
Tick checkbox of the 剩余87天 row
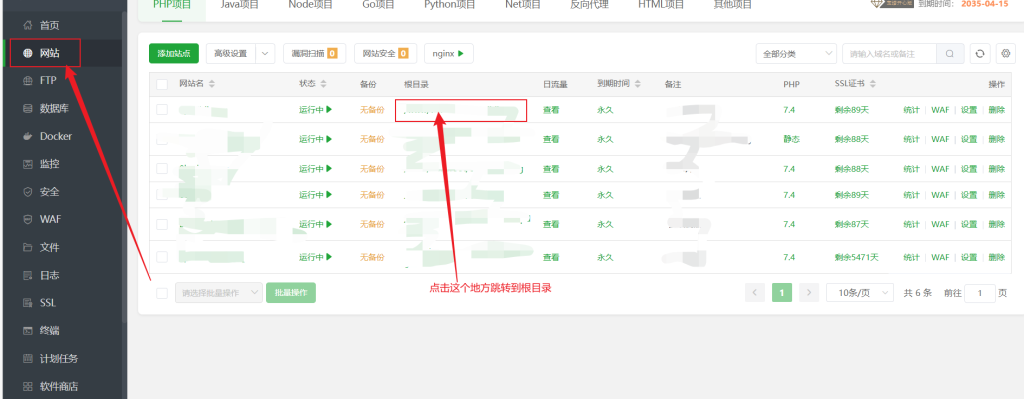pos(162,224)
